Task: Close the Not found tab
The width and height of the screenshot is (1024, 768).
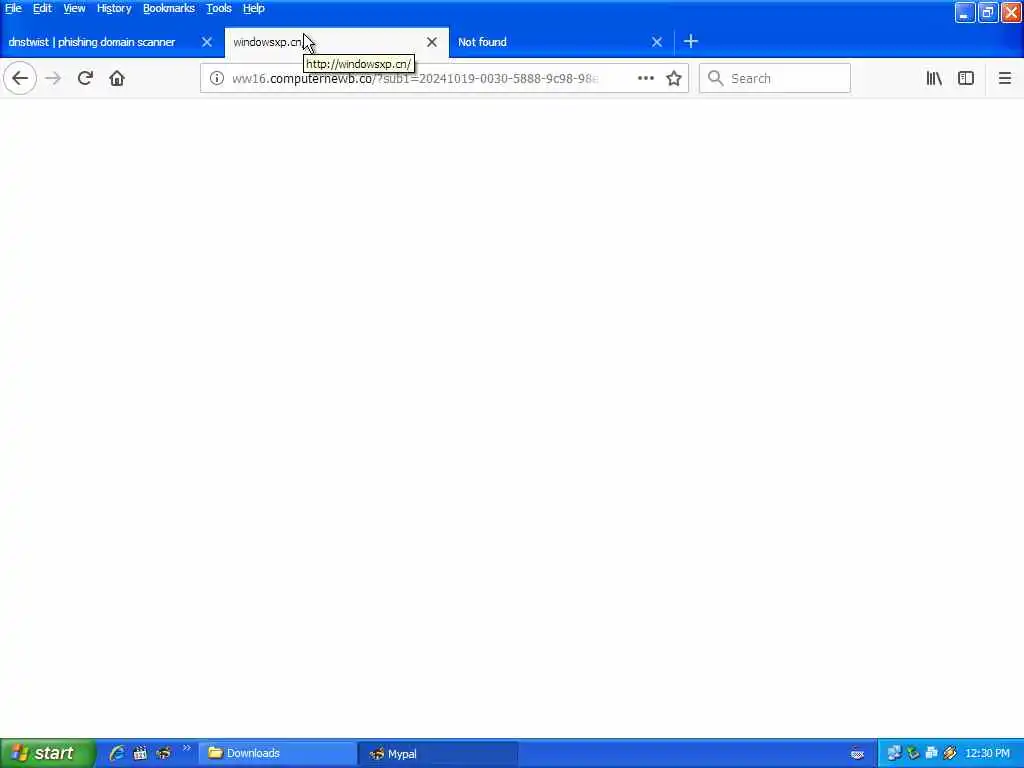Action: (x=657, y=42)
